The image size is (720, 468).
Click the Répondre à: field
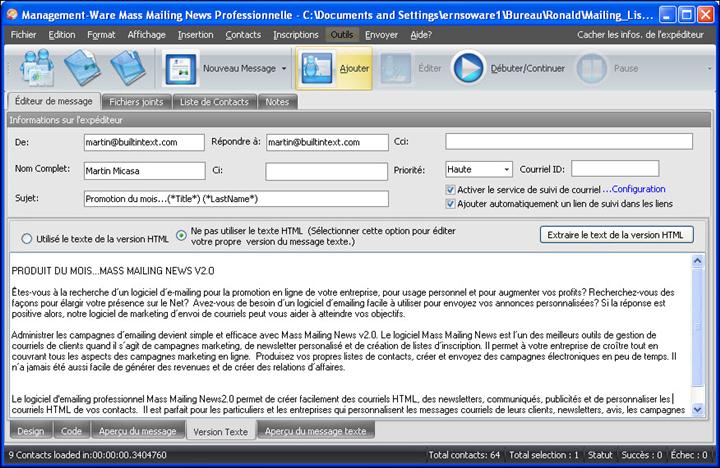[327, 142]
